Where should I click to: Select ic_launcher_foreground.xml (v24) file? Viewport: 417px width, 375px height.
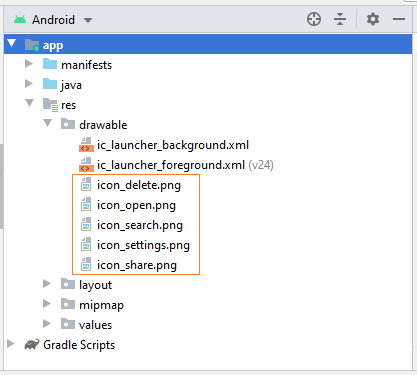point(185,165)
